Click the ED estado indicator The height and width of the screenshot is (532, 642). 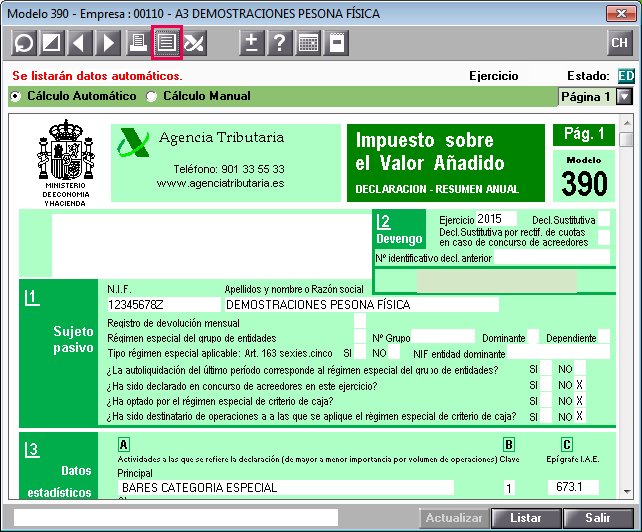(626, 76)
